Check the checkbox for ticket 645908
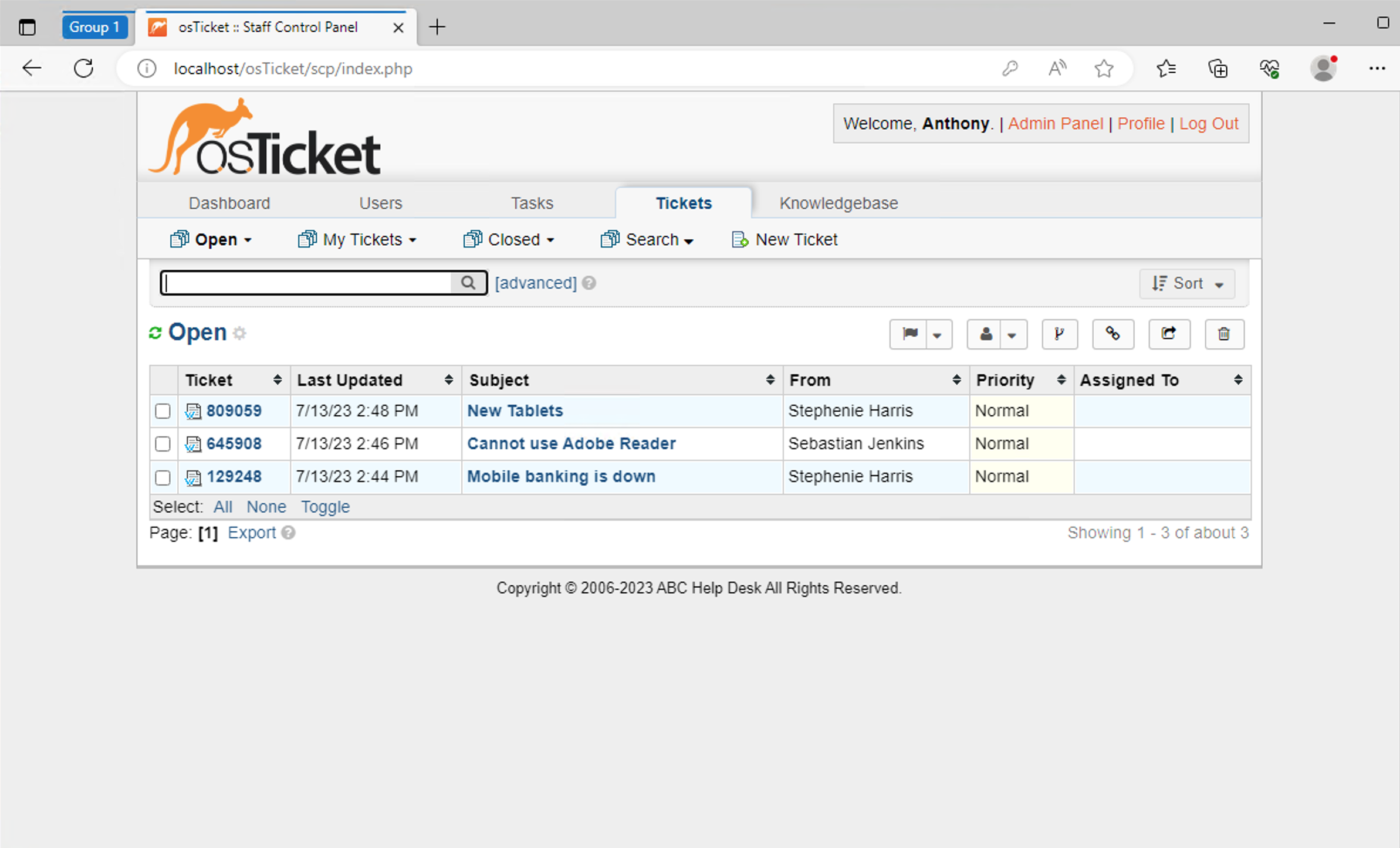The width and height of the screenshot is (1400, 848). pyautogui.click(x=163, y=444)
